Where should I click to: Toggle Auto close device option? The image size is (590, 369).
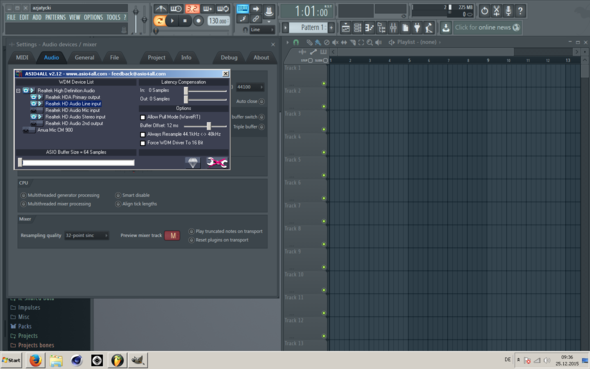pos(261,102)
